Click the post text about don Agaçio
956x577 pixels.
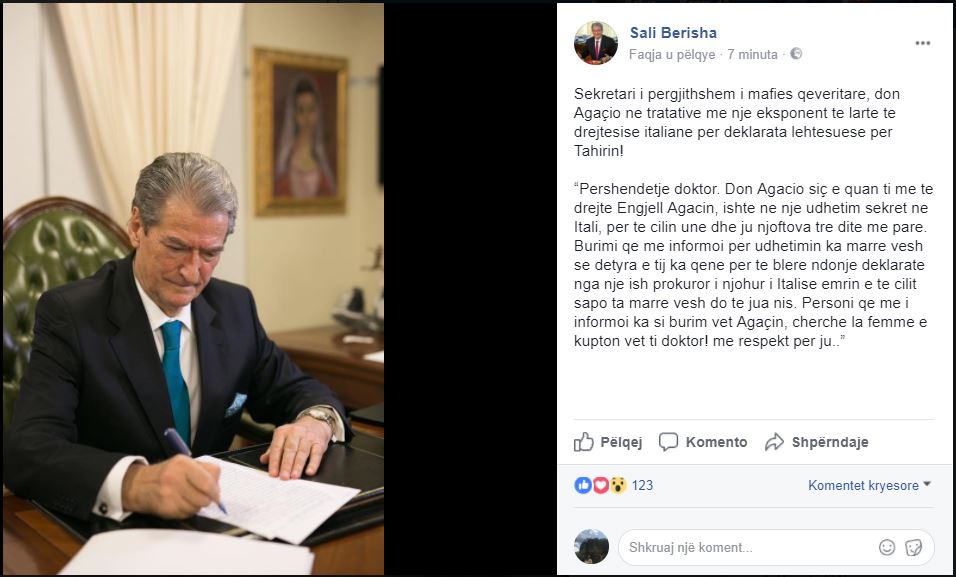click(x=754, y=217)
